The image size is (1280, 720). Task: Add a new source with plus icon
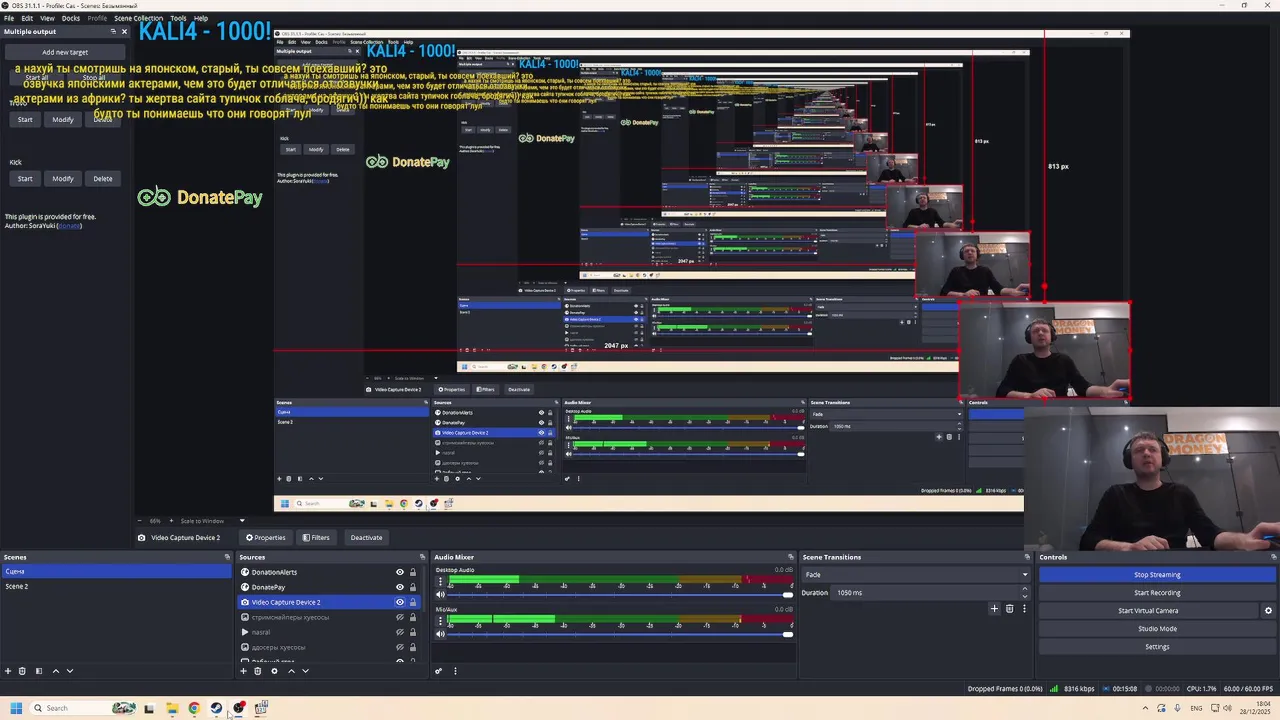(243, 671)
